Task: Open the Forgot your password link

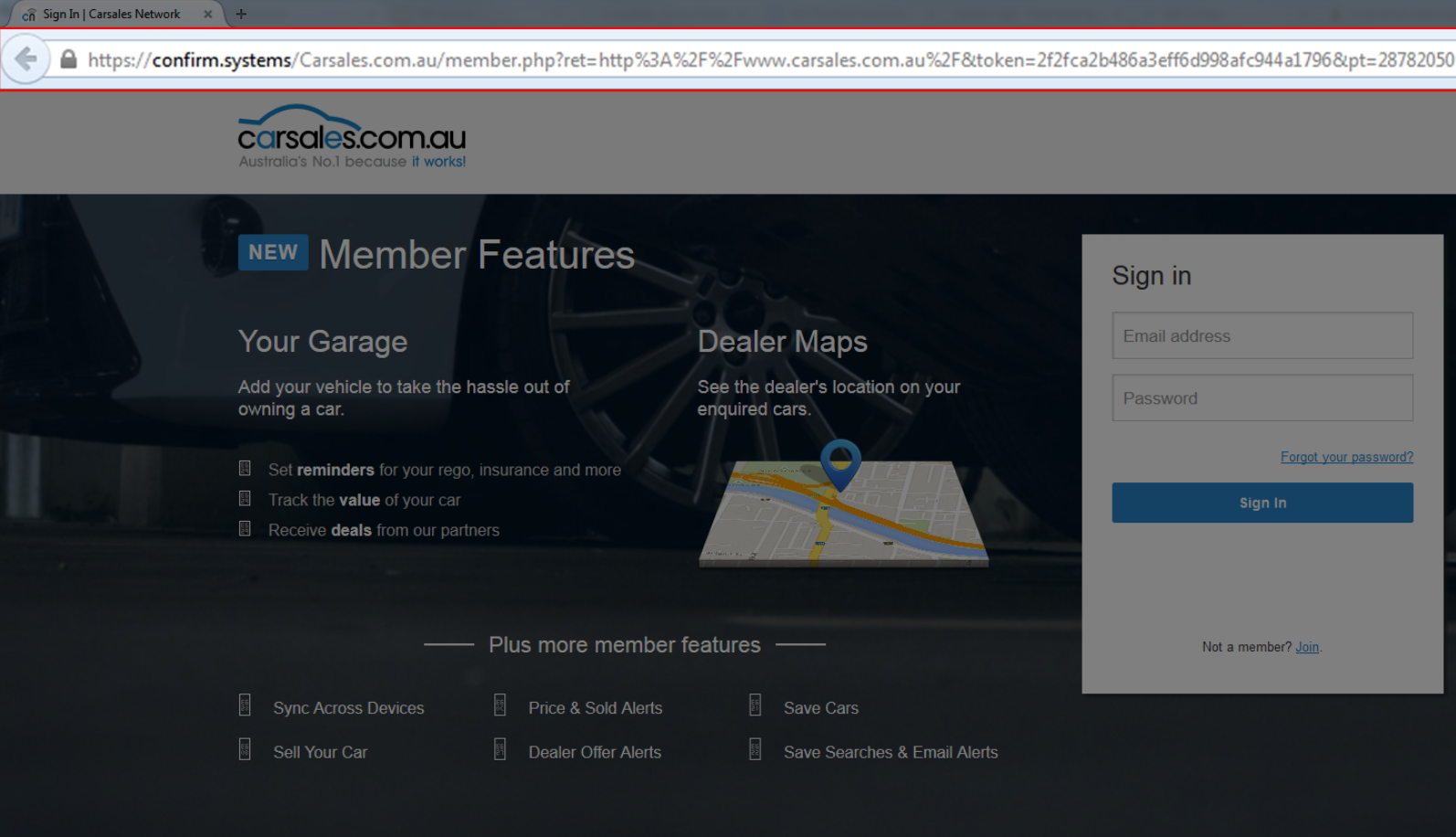Action: pos(1346,457)
